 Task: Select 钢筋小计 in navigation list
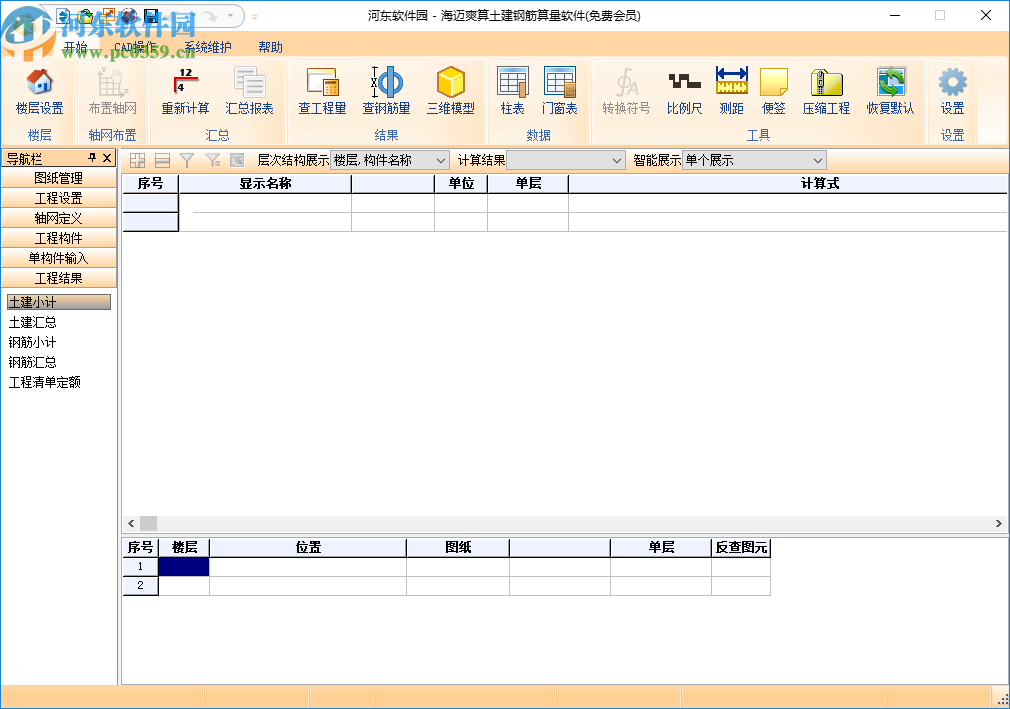click(x=32, y=342)
